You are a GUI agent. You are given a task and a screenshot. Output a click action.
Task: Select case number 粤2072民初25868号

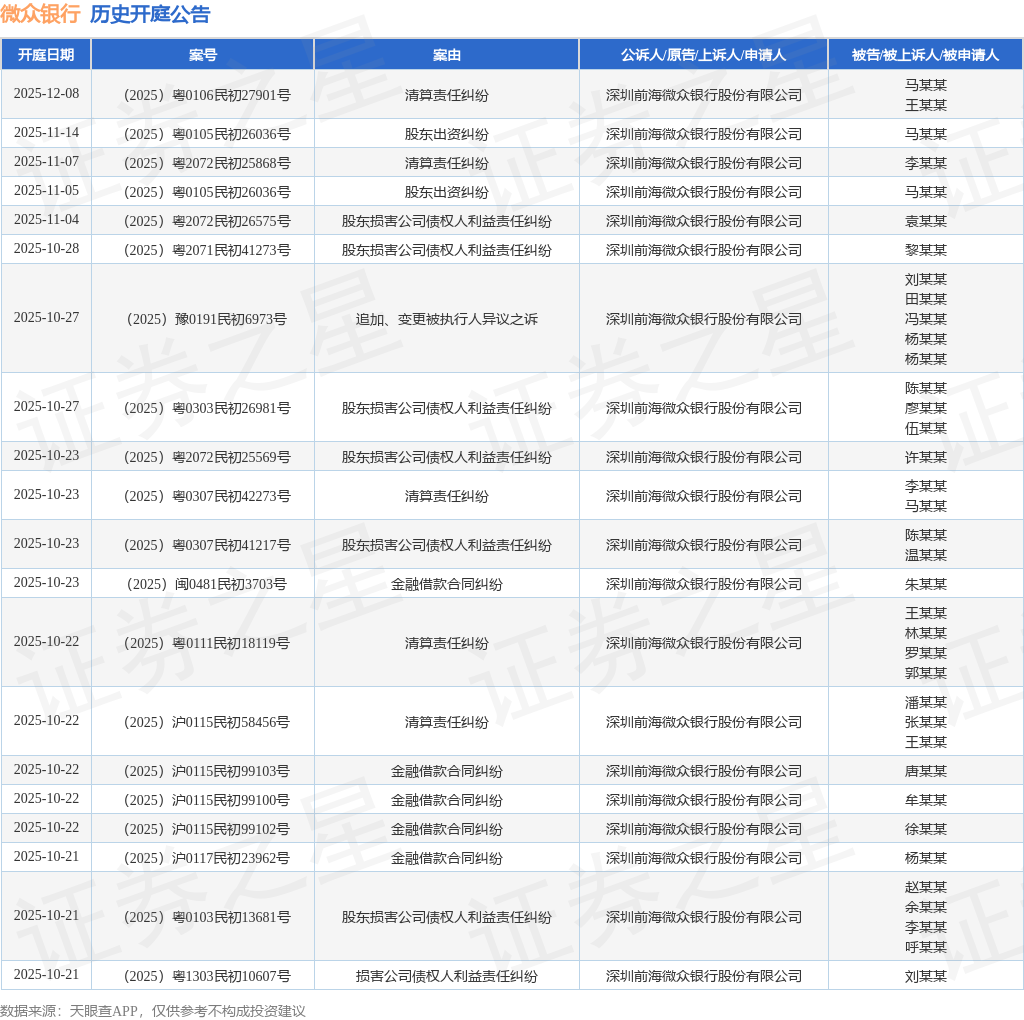pos(207,163)
